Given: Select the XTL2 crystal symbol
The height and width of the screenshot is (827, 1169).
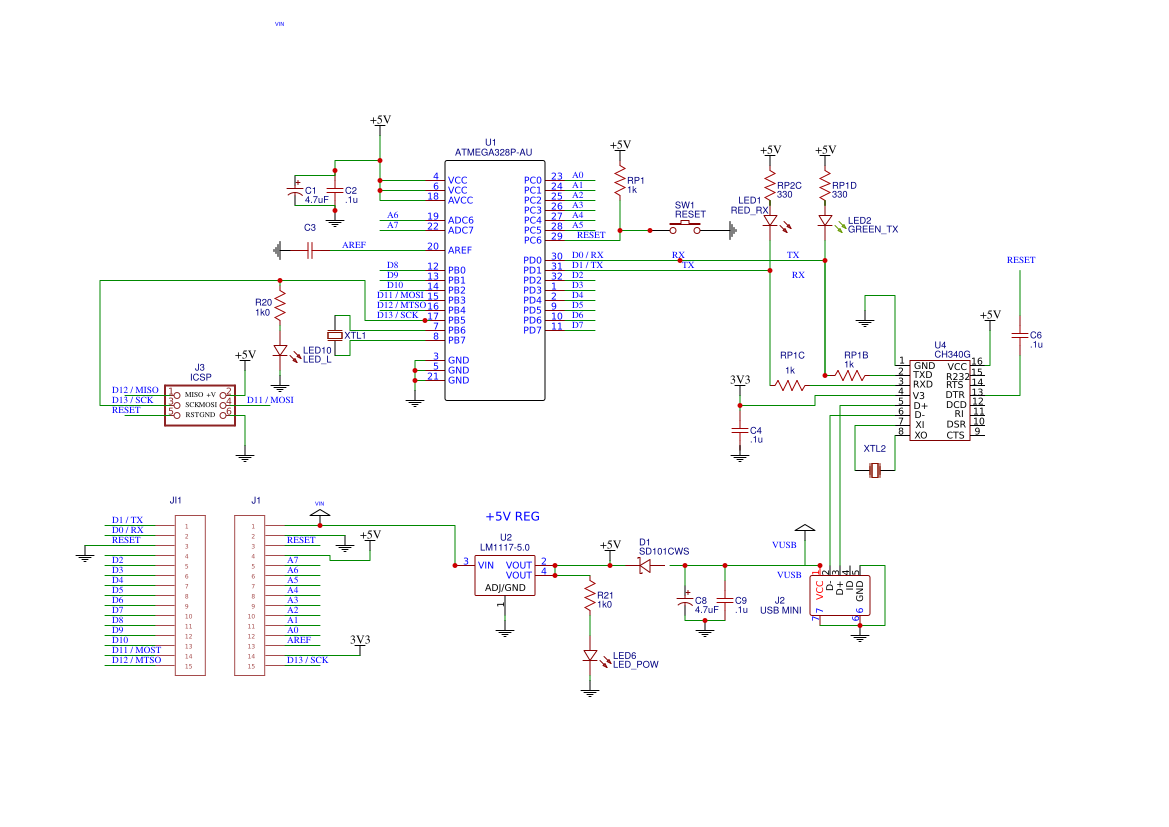Looking at the screenshot, I should (x=875, y=471).
